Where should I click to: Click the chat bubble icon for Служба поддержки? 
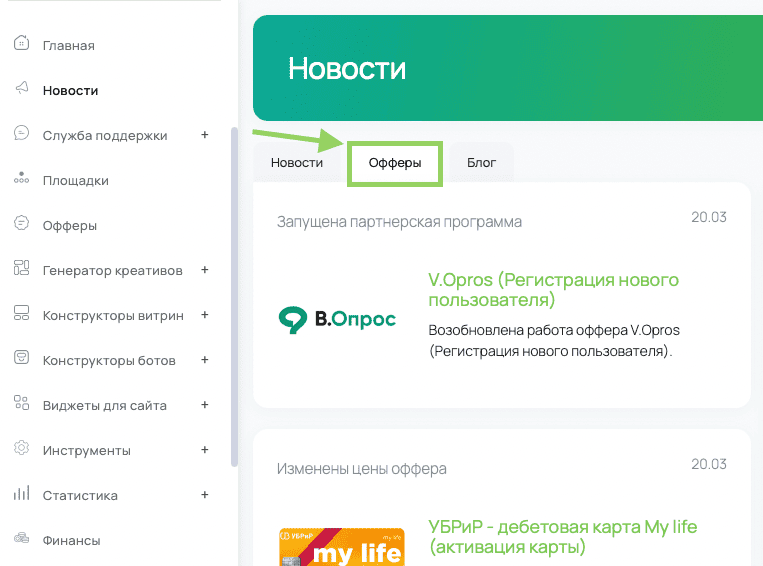(x=21, y=135)
